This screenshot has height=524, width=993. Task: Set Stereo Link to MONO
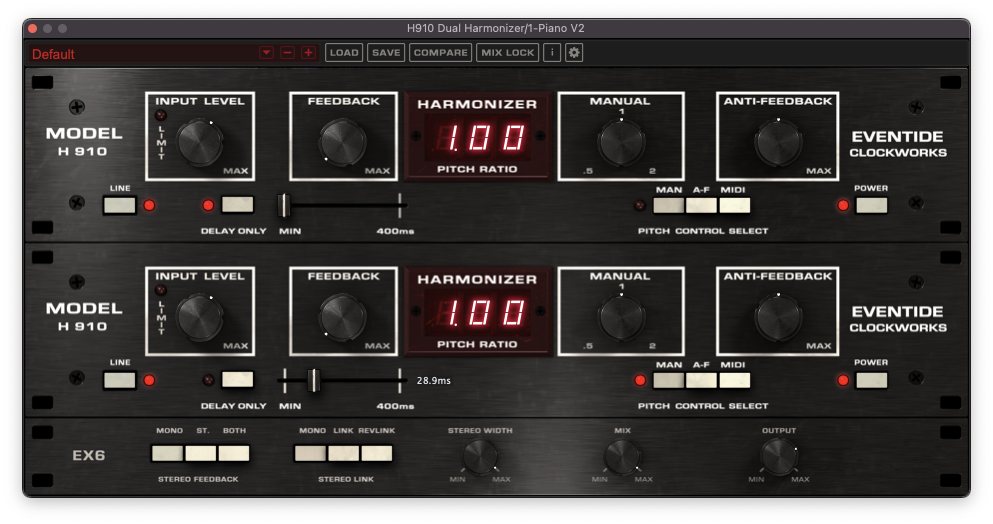(x=310, y=453)
